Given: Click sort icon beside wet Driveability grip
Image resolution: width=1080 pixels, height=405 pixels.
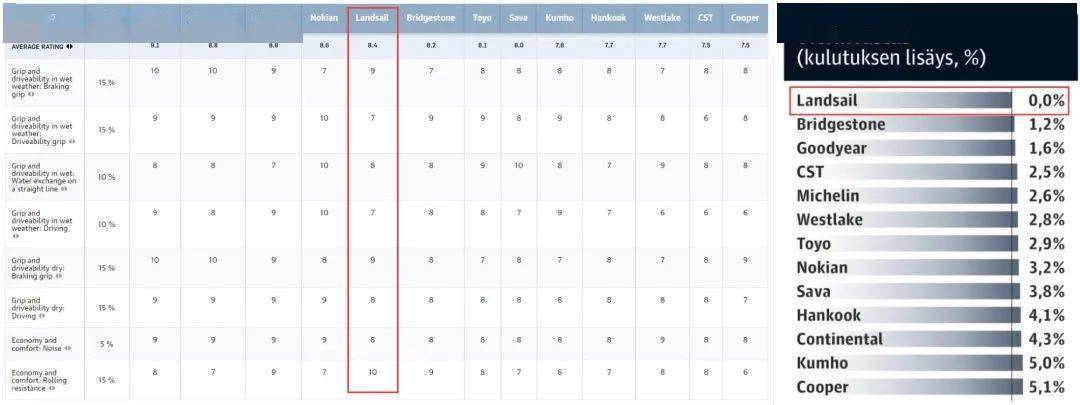Looking at the screenshot, I should 72,141.
